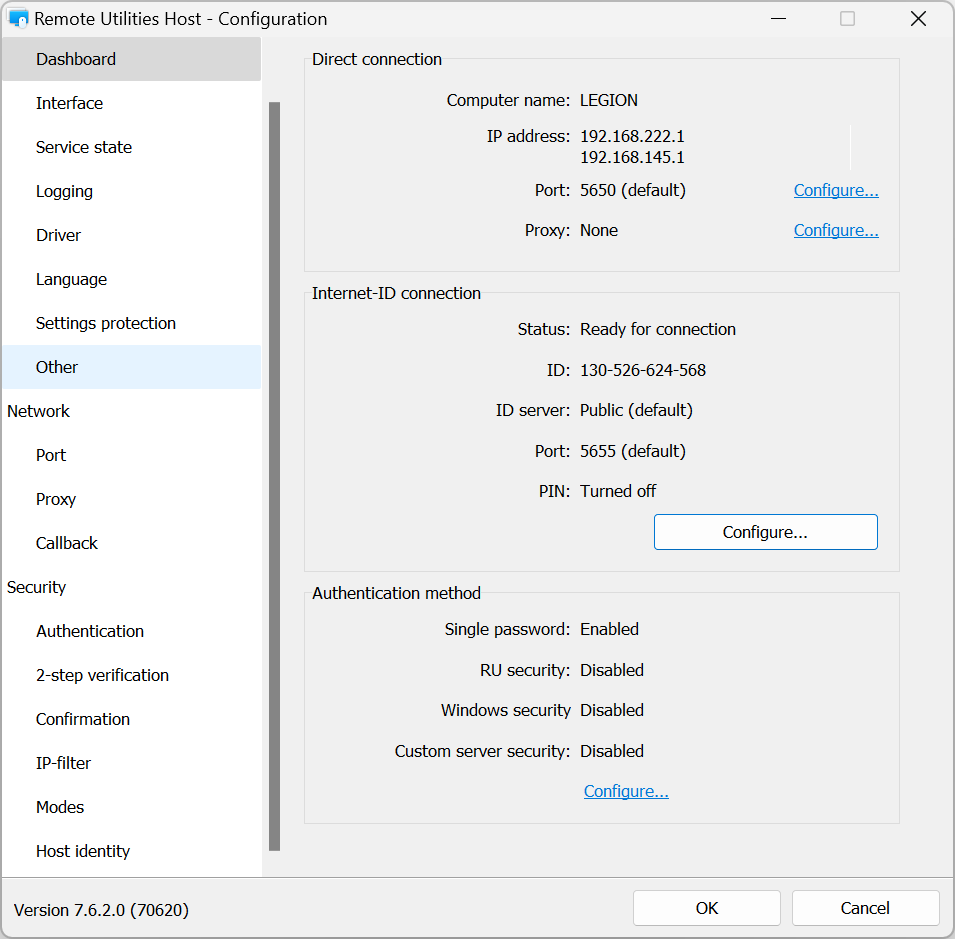Viewport: 955px width, 939px height.
Task: Close the Configuration window
Action: coord(918,19)
